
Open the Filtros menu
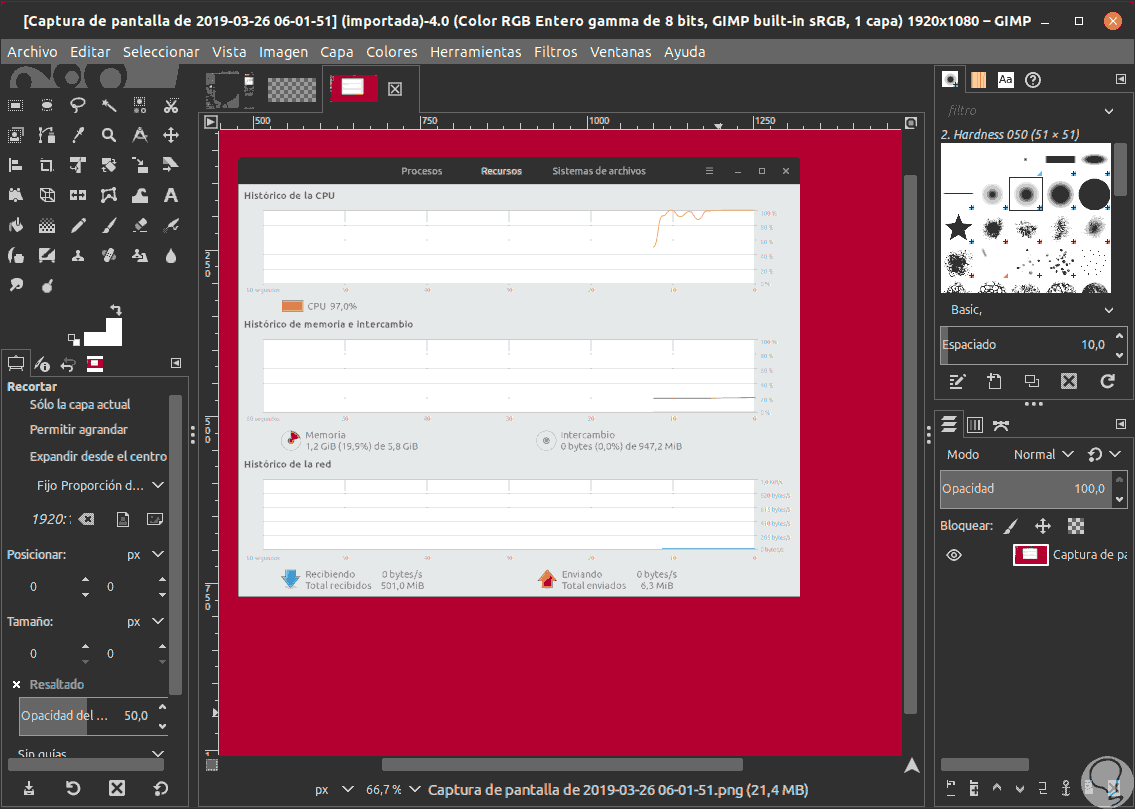tap(555, 52)
